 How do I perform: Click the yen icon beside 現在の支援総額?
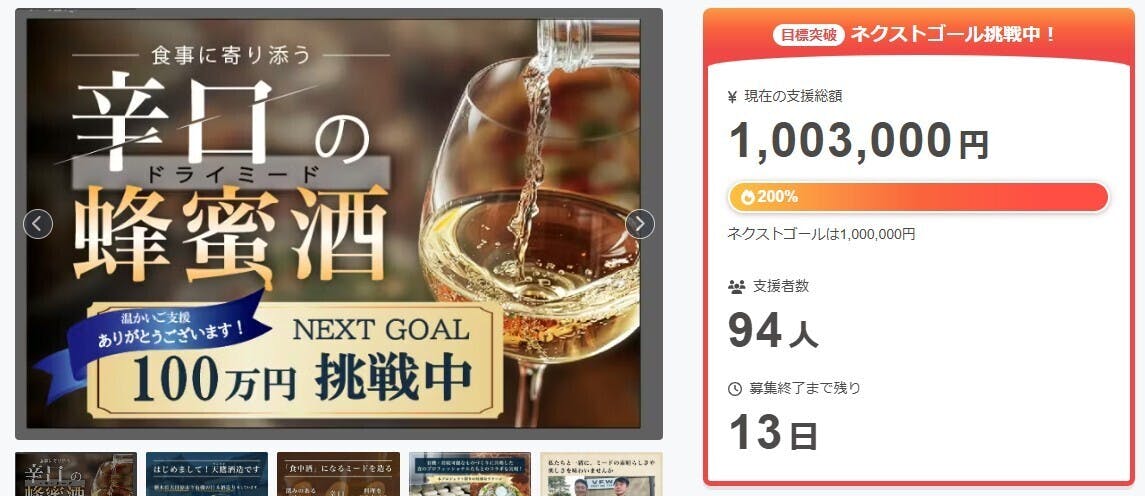[732, 96]
